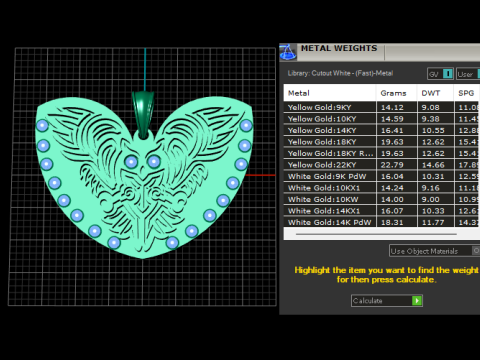Click the SPG column header
Viewport: 480px width, 360px height.
[x=467, y=93]
